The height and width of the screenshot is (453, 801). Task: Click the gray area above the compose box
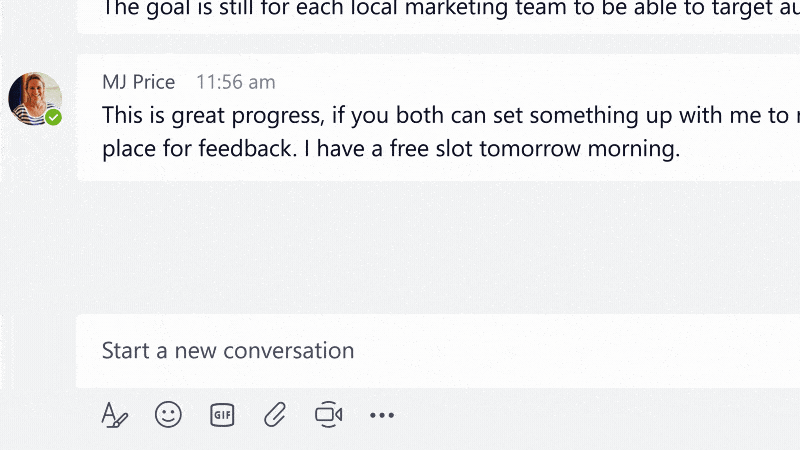click(x=438, y=248)
